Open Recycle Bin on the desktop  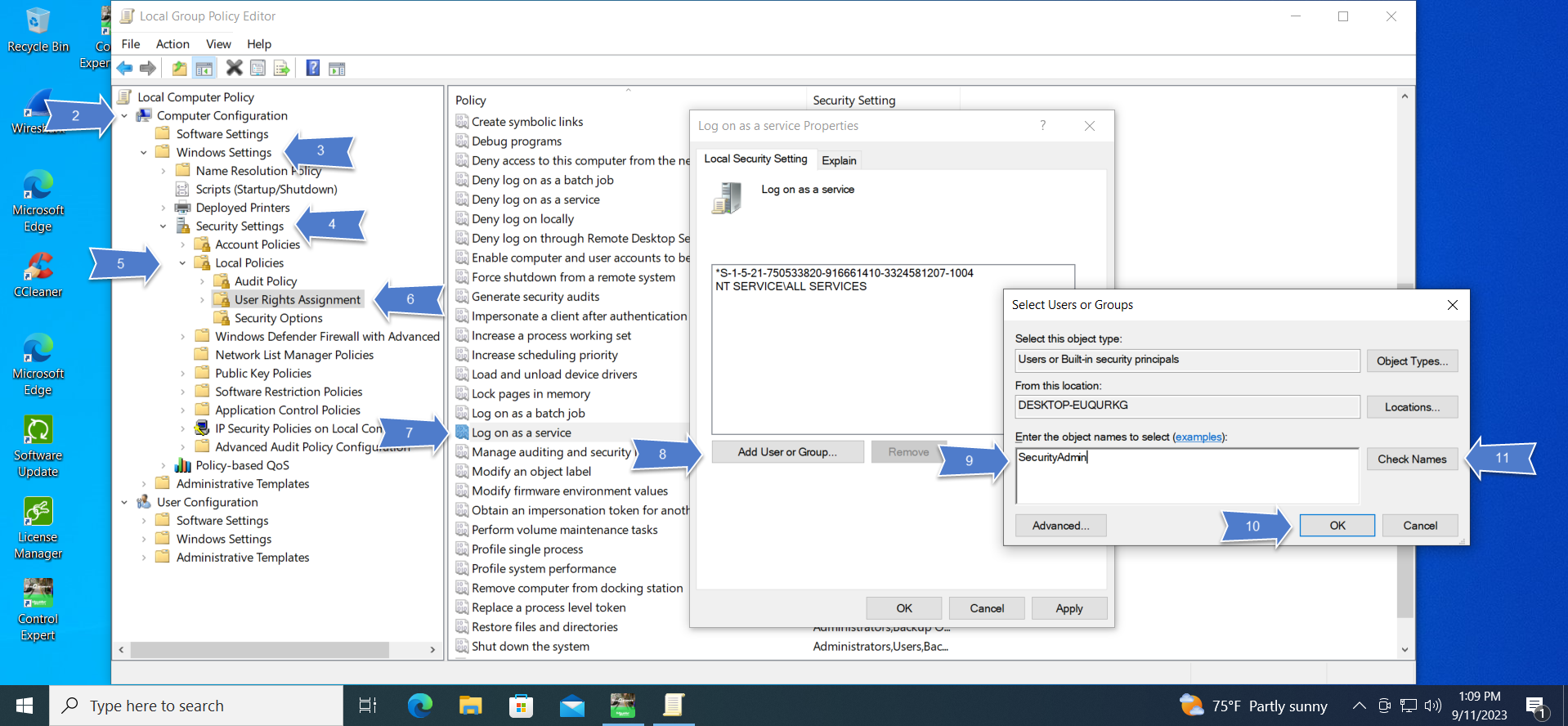click(38, 29)
